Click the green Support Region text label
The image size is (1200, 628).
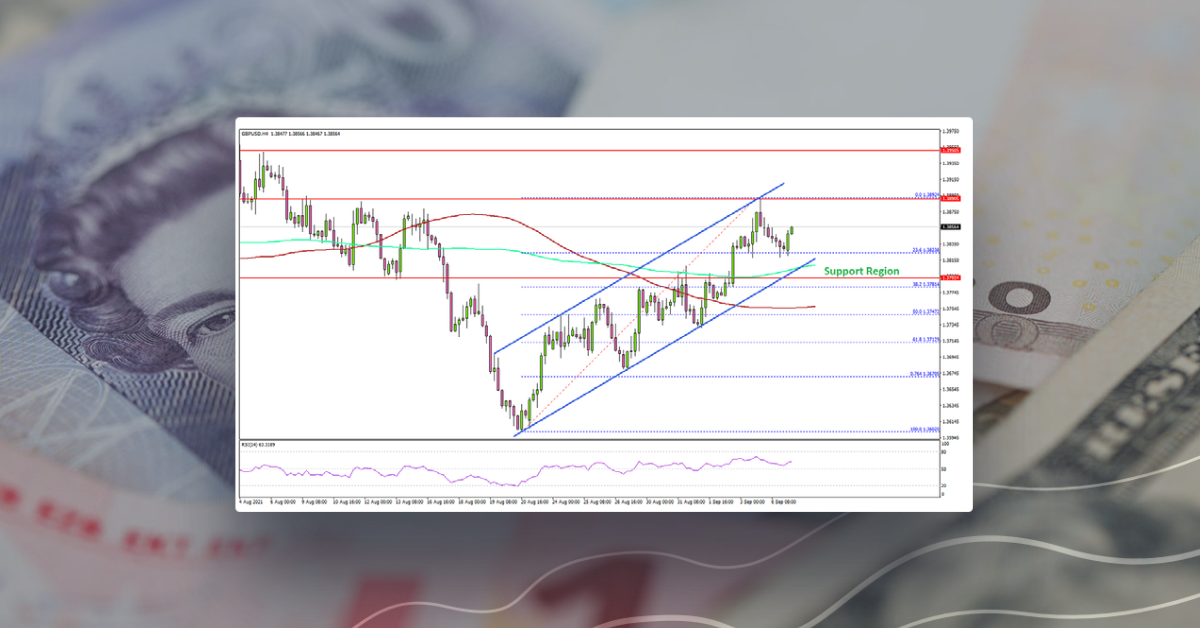tap(860, 270)
